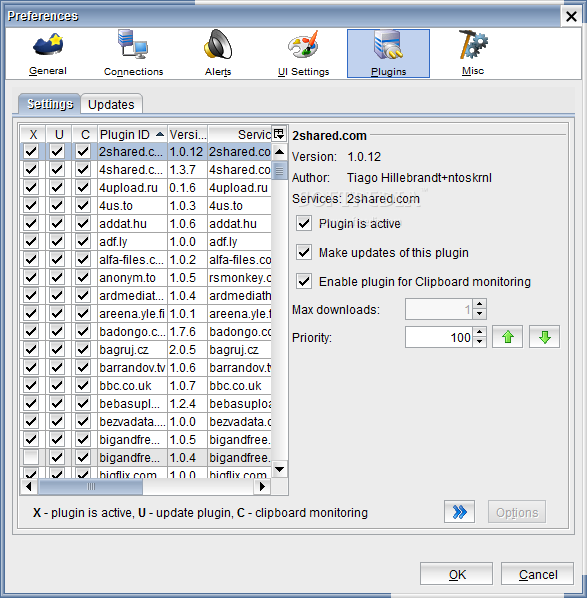Click the green down arrow priority button
Image resolution: width=587 pixels, height=598 pixels.
[x=544, y=337]
